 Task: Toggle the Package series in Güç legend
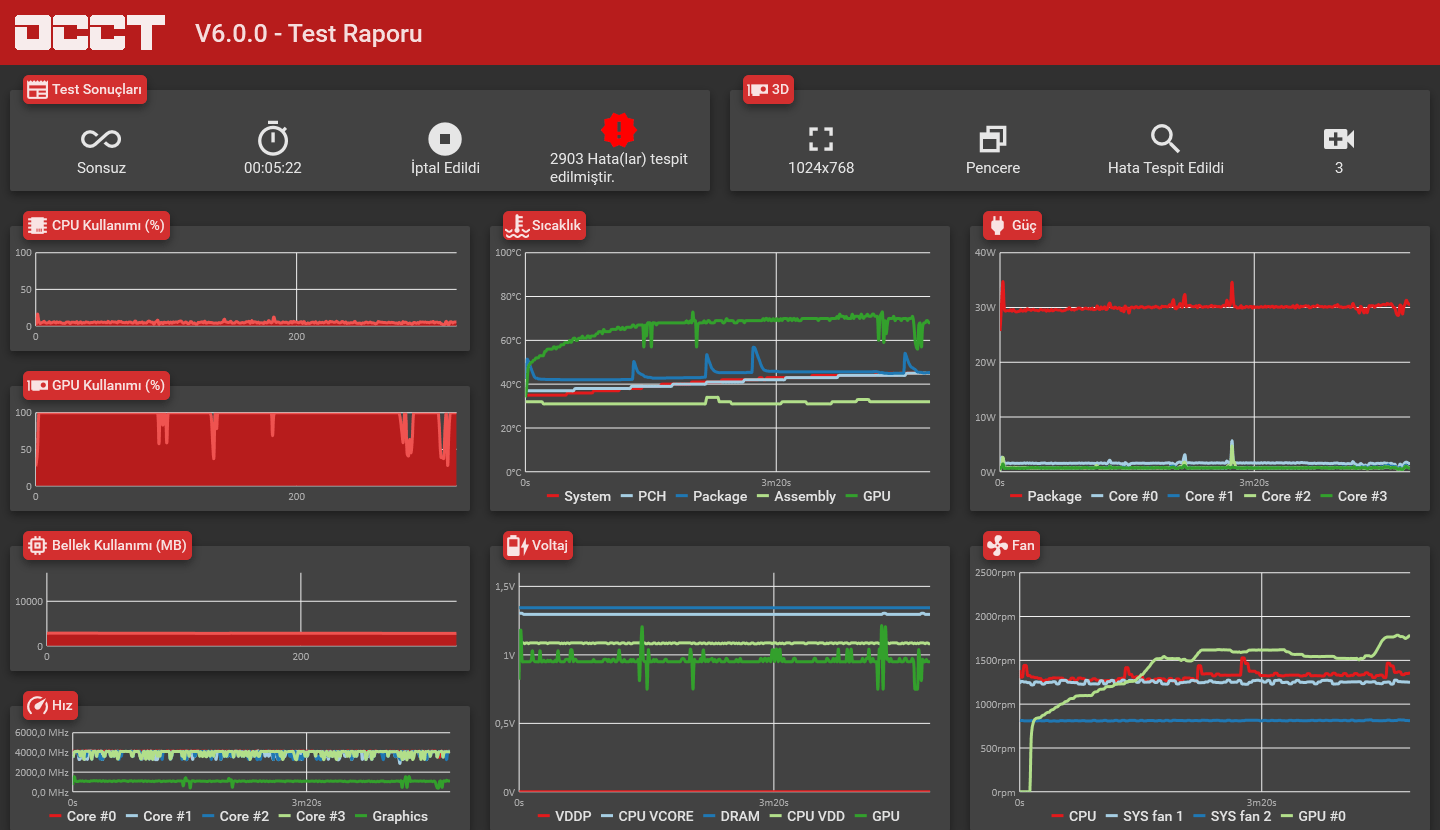coord(1046,496)
